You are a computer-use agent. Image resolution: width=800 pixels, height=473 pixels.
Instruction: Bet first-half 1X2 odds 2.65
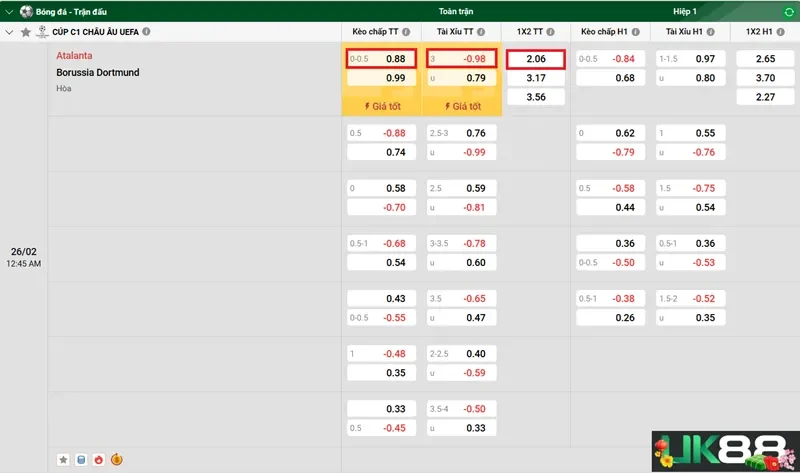(x=765, y=59)
